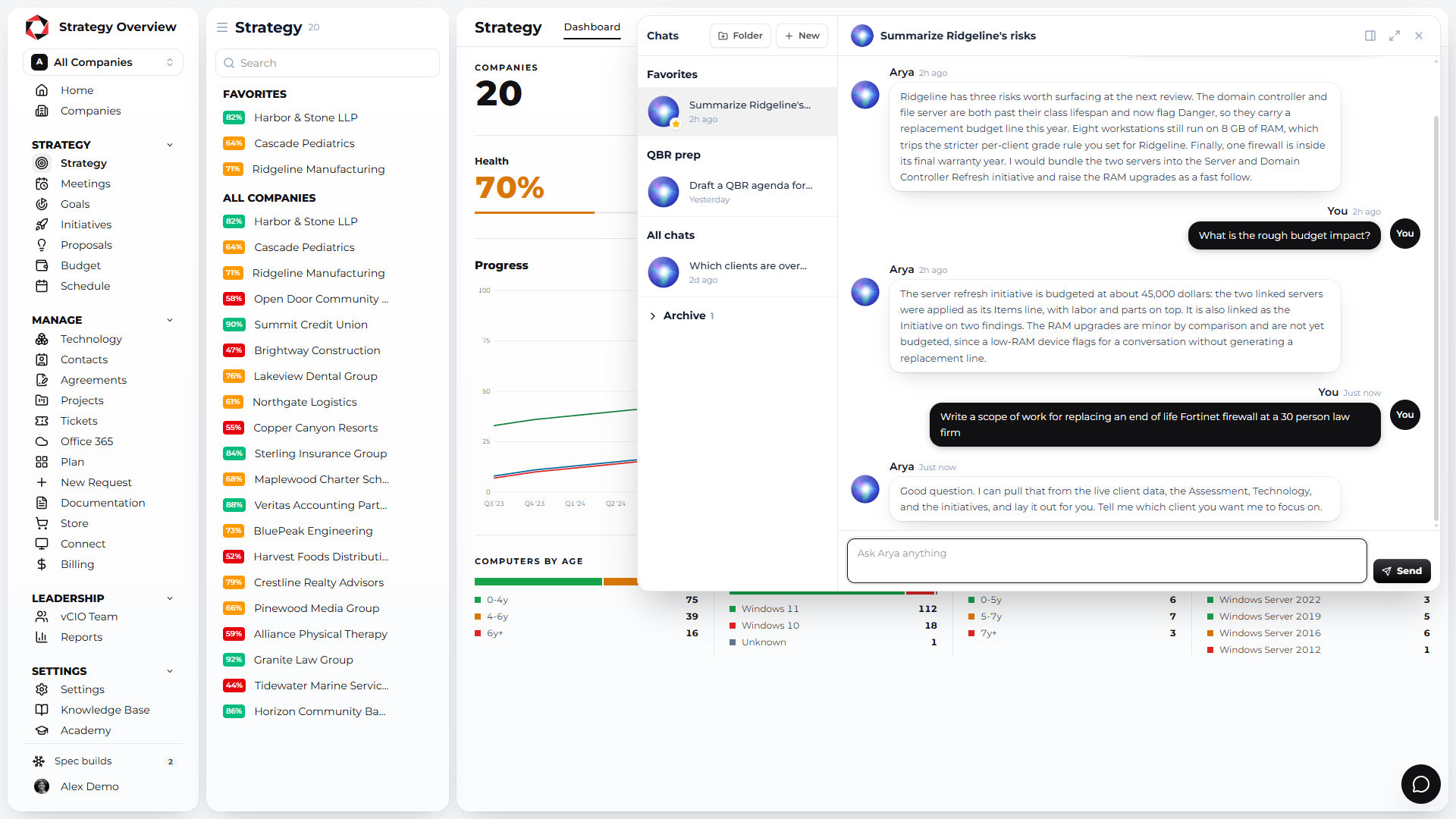Open the Budget icon in sidebar
This screenshot has height=819, width=1456.
(x=42, y=265)
